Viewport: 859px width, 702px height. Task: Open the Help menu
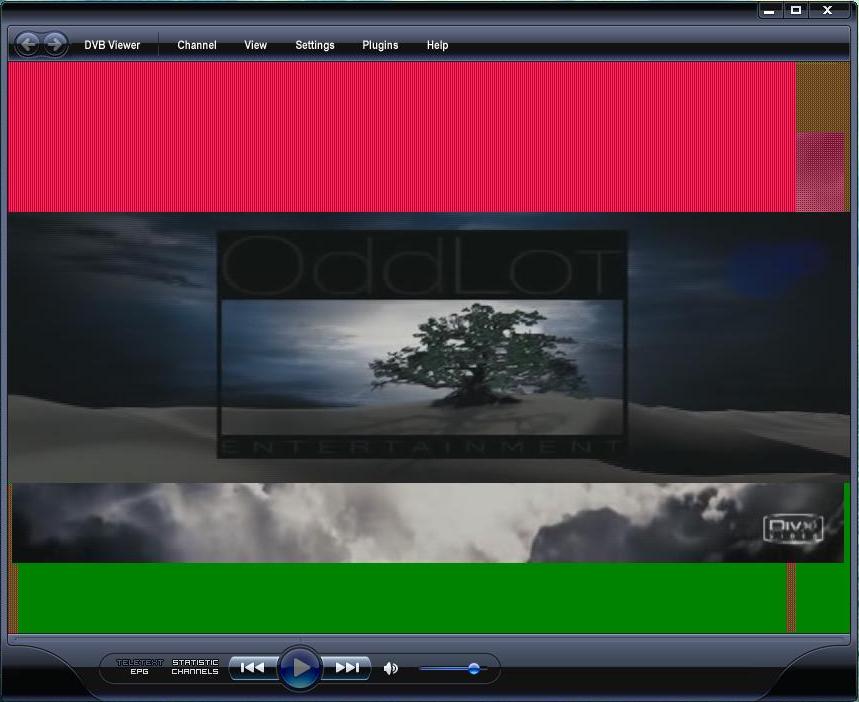click(437, 45)
